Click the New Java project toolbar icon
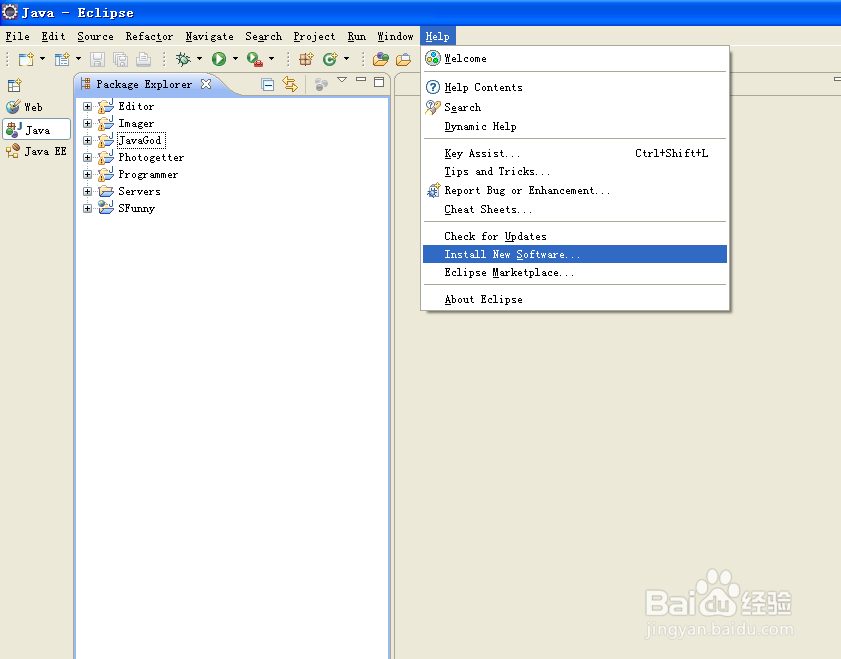The width and height of the screenshot is (841, 659). 62,59
